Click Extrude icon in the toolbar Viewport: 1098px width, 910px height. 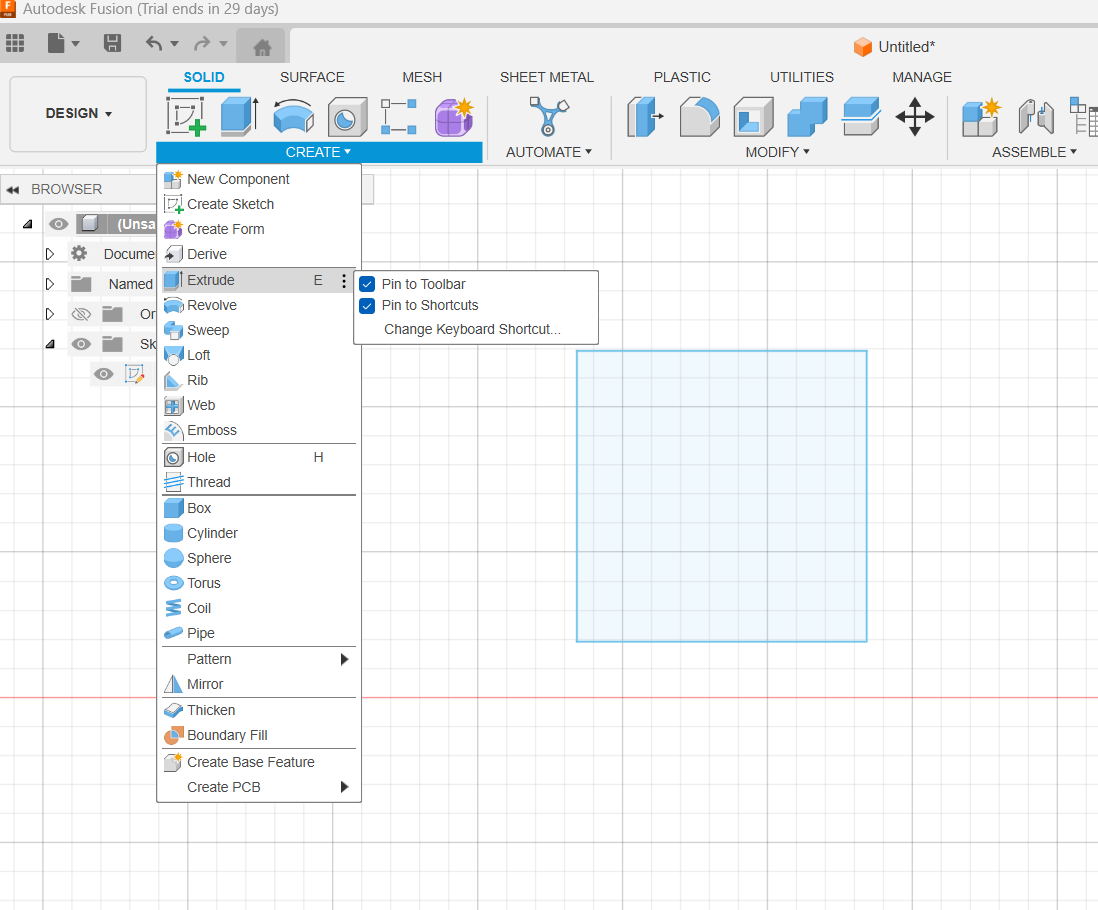pos(239,116)
